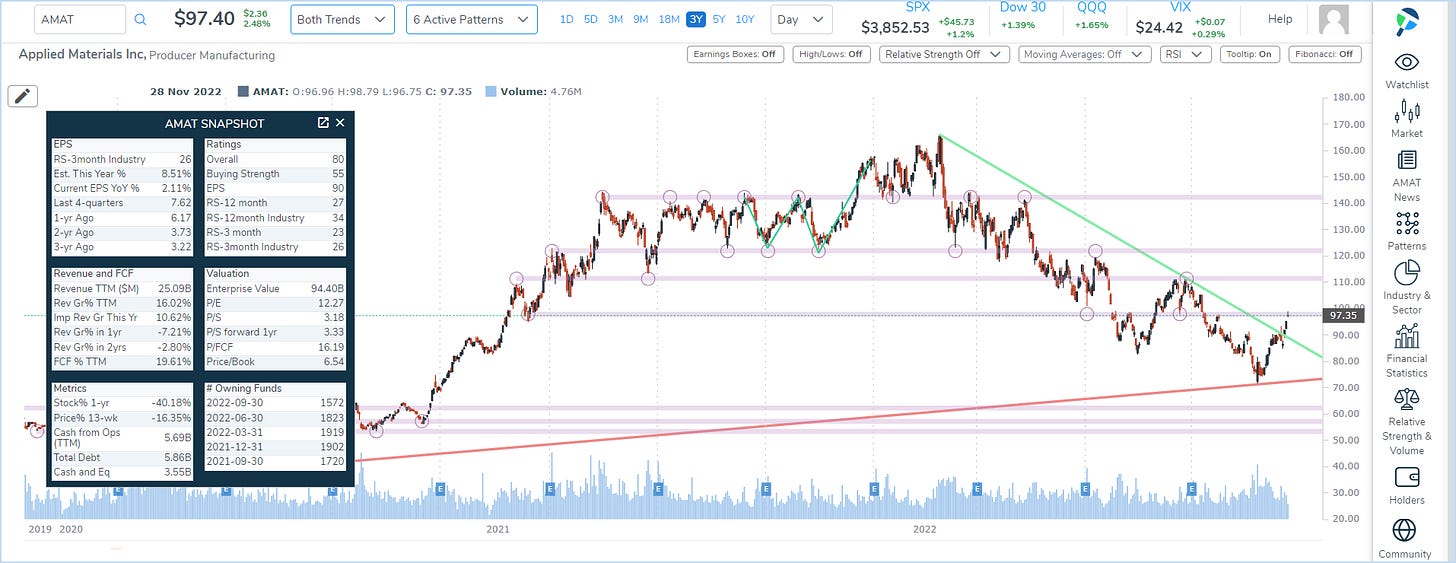
Task: Open Financial Statistics bar chart icon
Action: (x=1406, y=335)
